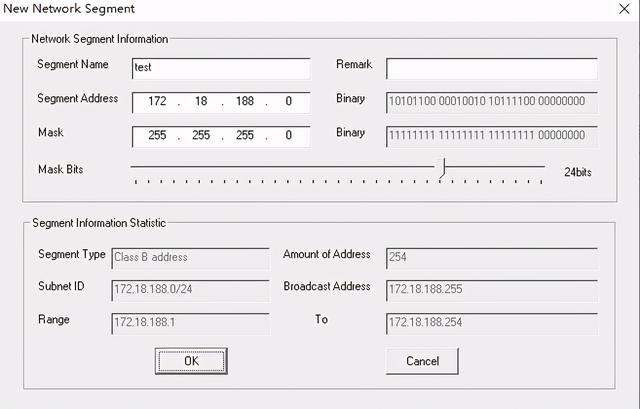
Task: Click the second 255 octet of Mask
Action: pos(201,135)
